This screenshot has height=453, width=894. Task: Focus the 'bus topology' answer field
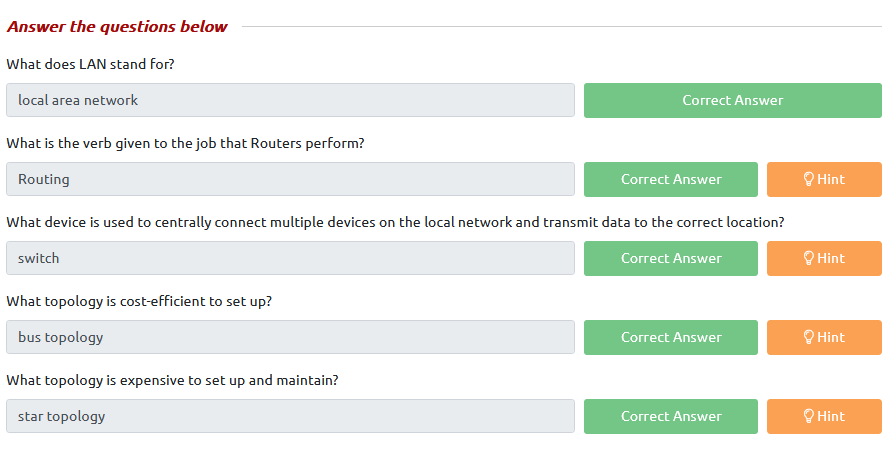click(x=290, y=337)
